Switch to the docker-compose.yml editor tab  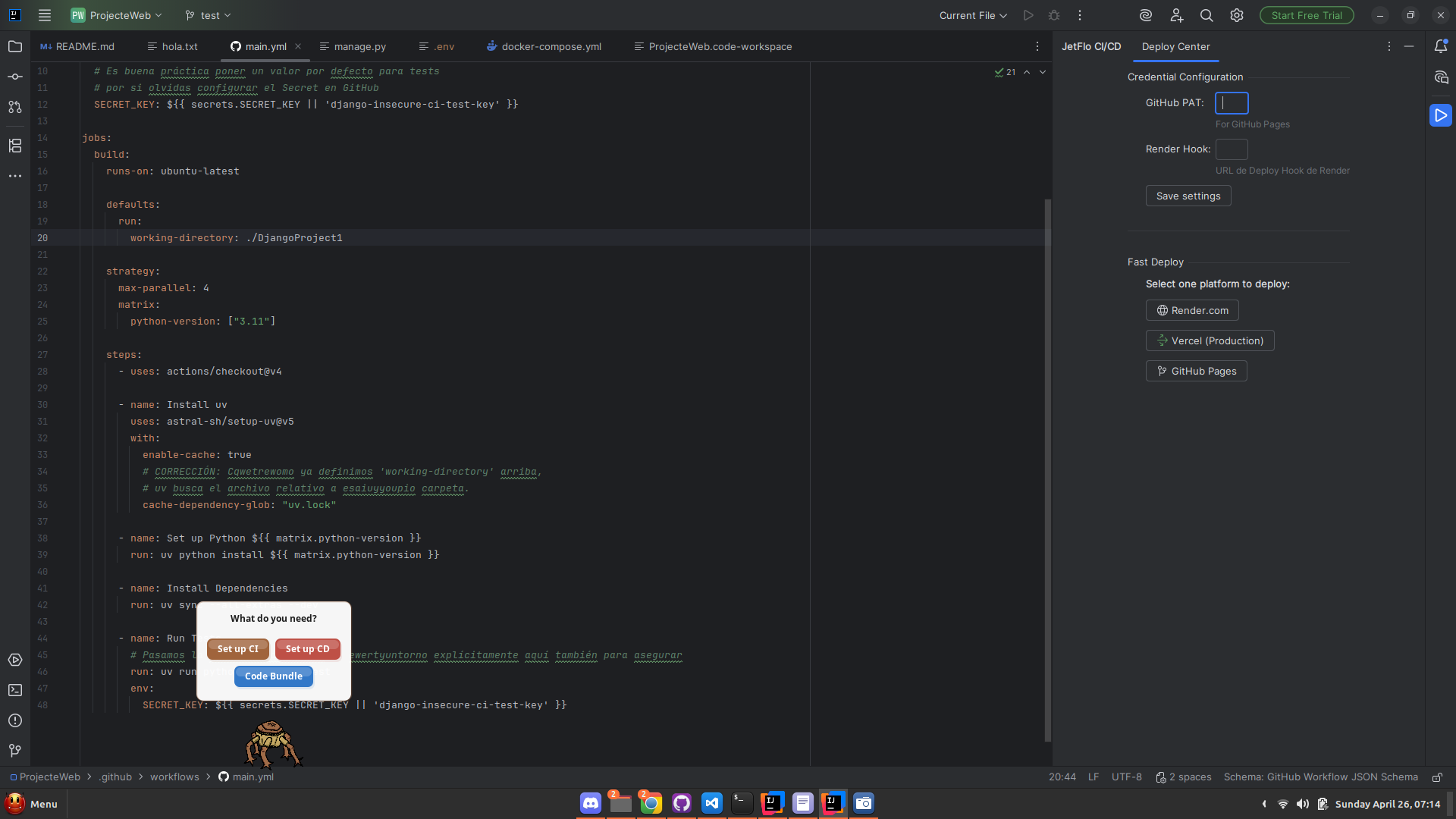(551, 46)
